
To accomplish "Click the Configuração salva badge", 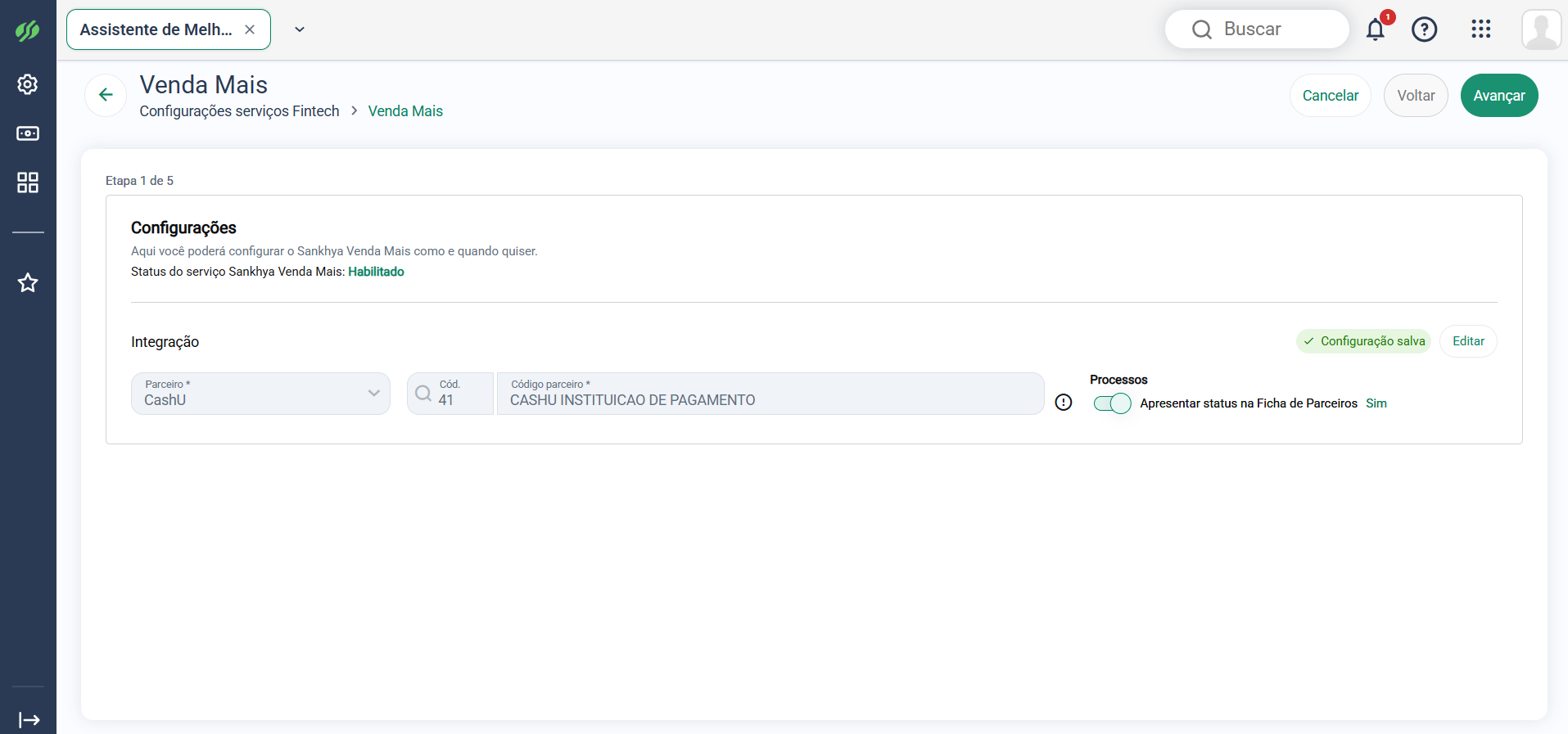I will click(x=1363, y=341).
